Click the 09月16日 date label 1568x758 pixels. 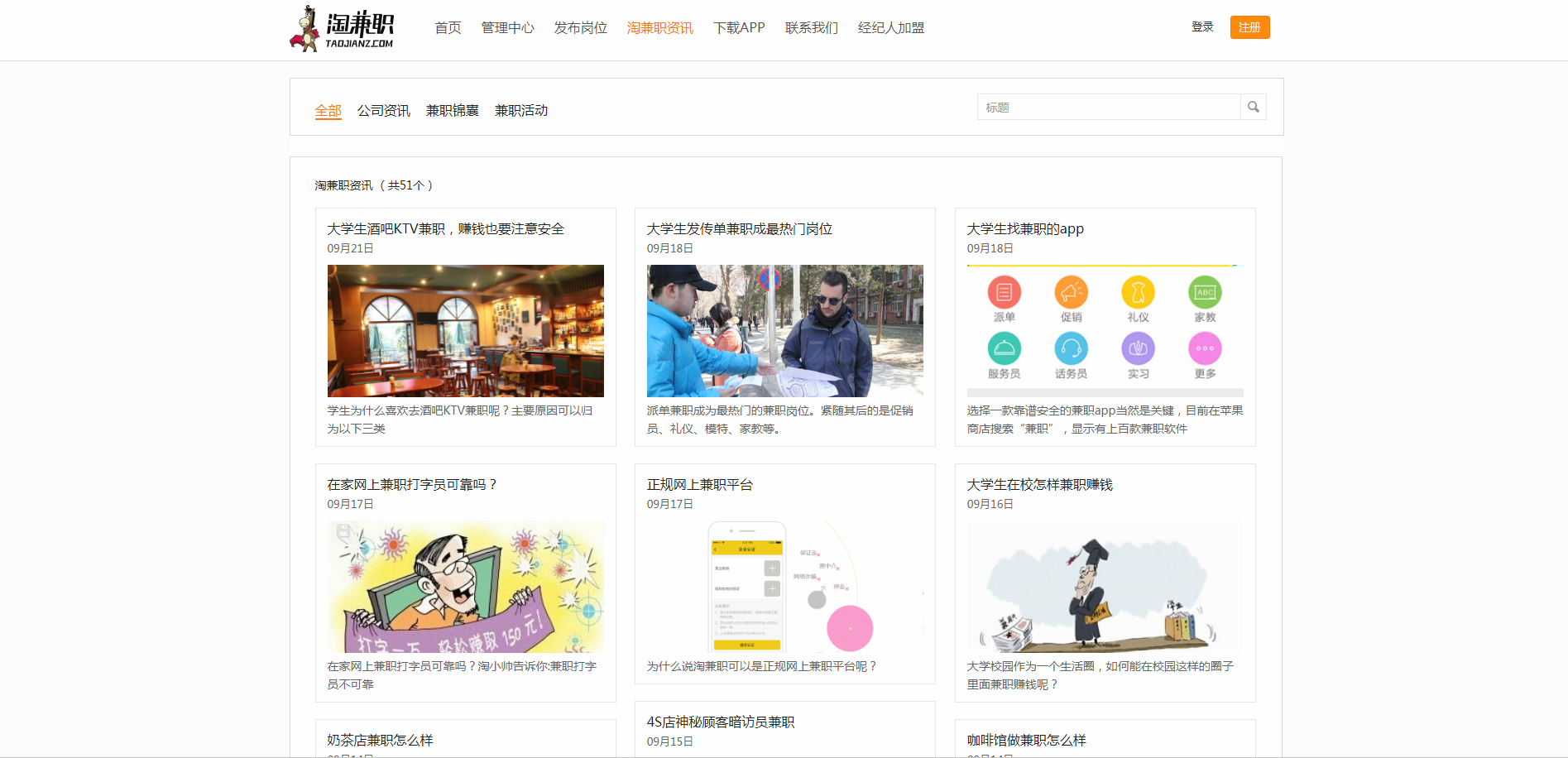point(990,504)
